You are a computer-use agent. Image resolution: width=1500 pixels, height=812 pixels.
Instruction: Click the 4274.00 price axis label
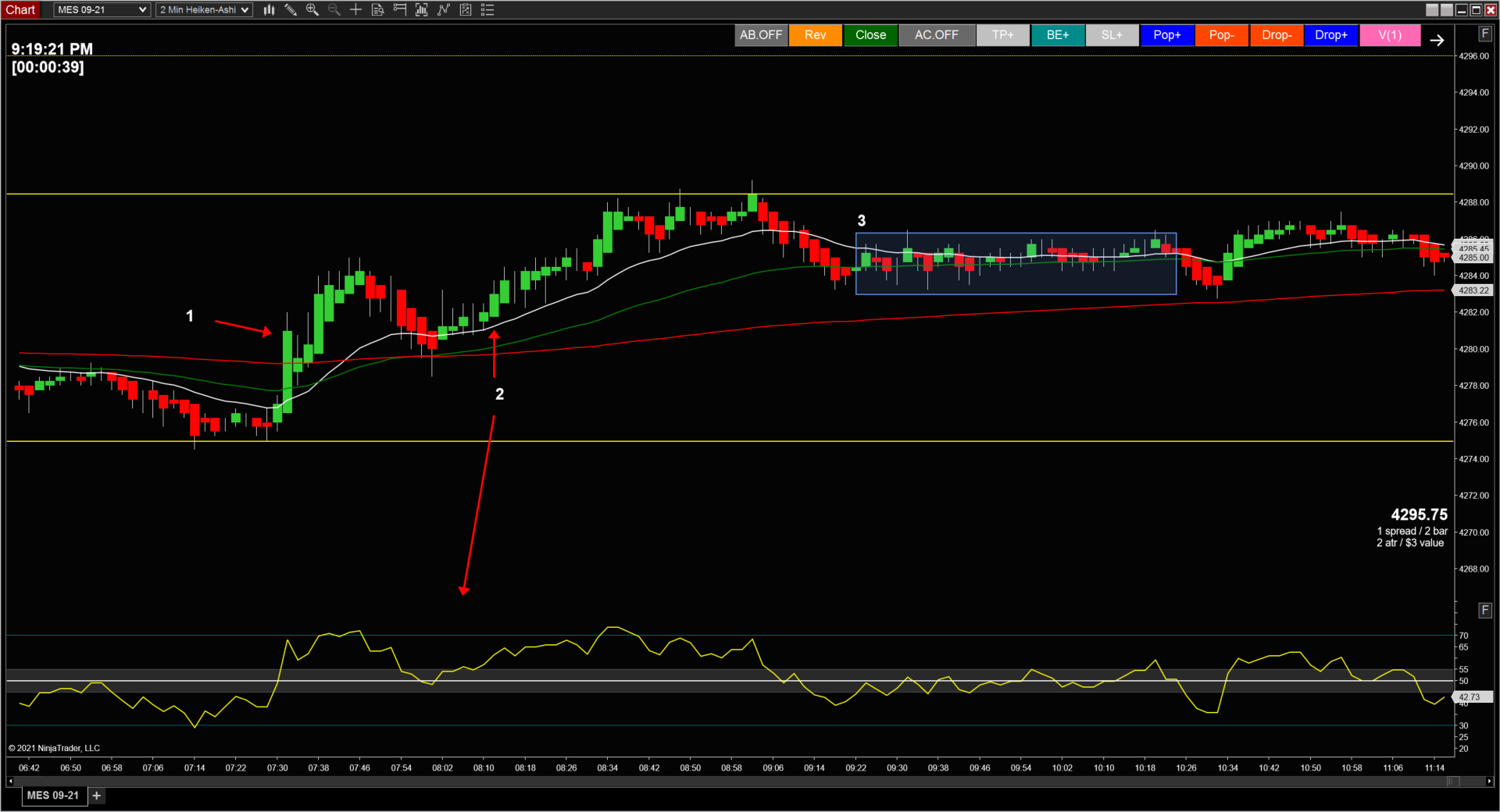coord(1474,459)
